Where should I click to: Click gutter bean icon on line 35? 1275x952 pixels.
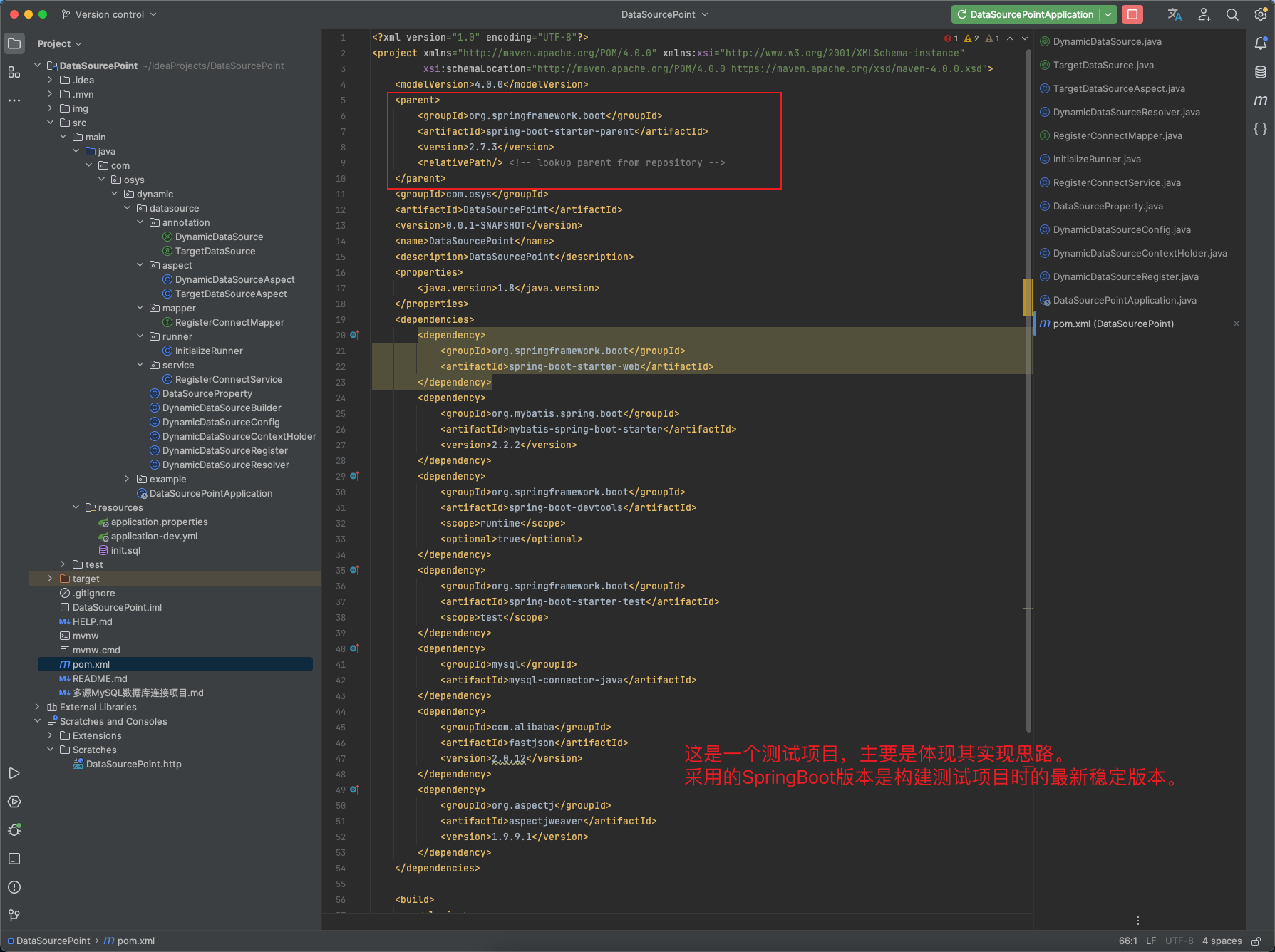pyautogui.click(x=354, y=570)
